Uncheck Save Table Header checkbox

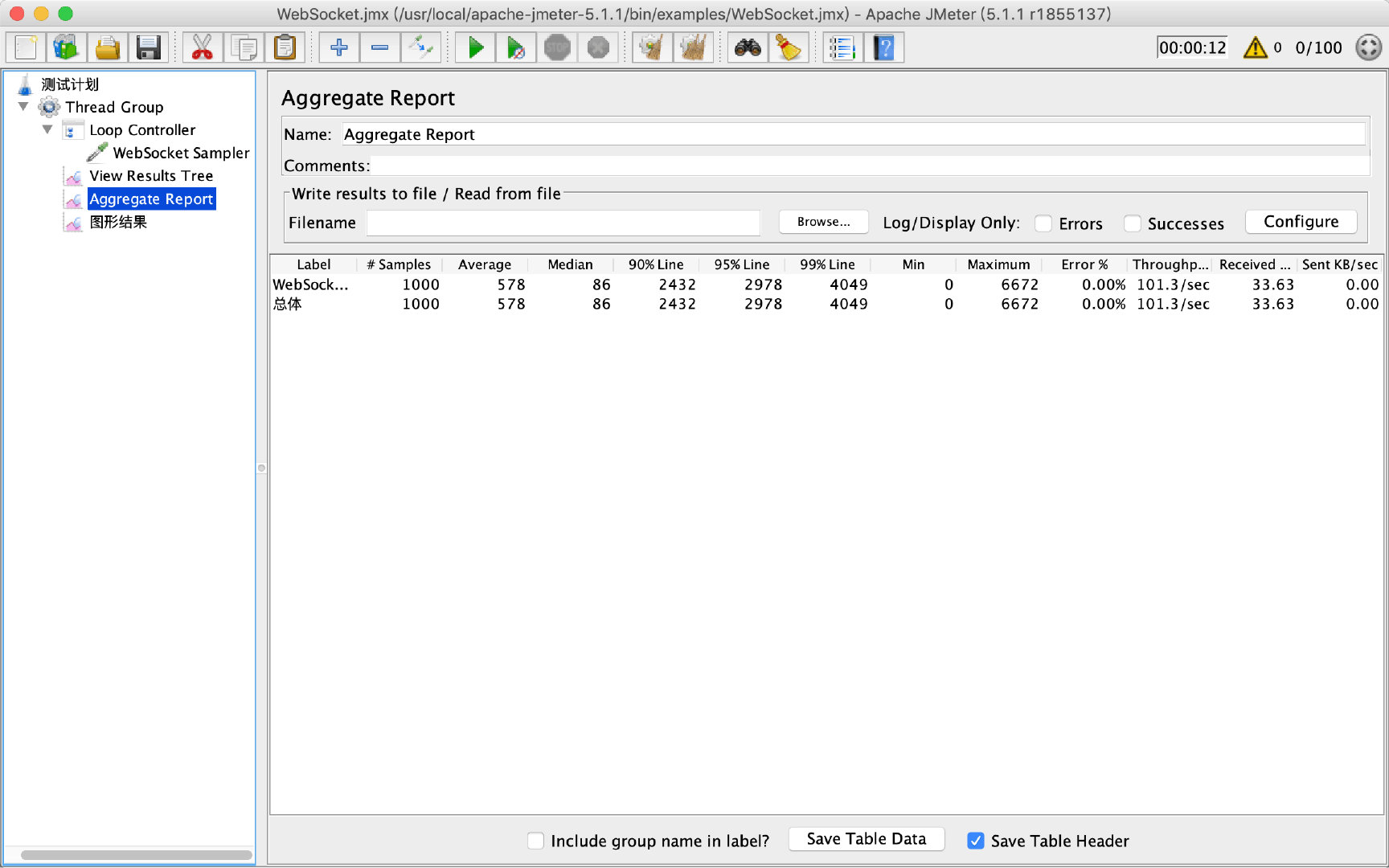976,841
